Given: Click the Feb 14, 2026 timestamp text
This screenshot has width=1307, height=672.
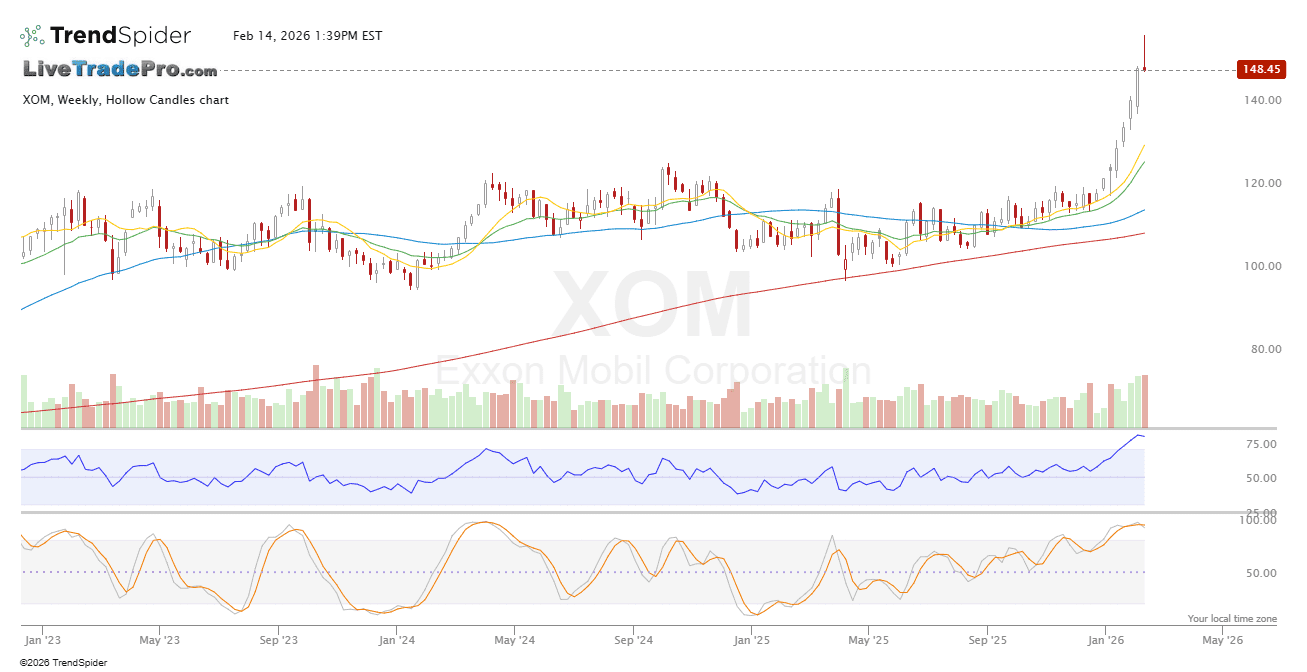Looking at the screenshot, I should click(x=307, y=36).
